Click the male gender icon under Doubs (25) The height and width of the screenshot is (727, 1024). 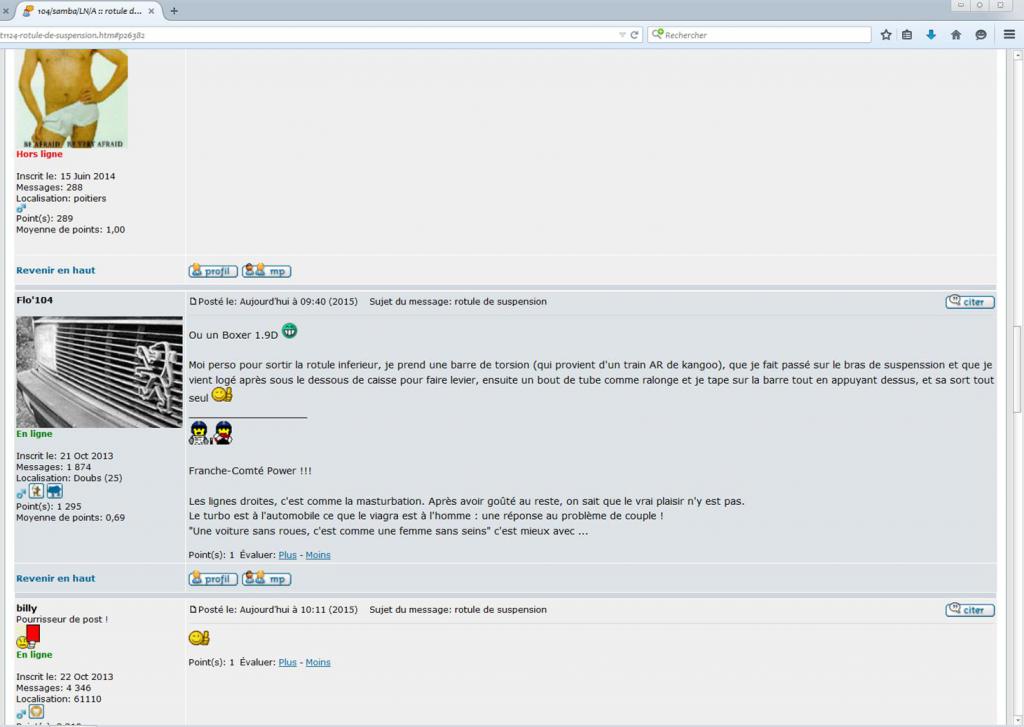[x=21, y=493]
